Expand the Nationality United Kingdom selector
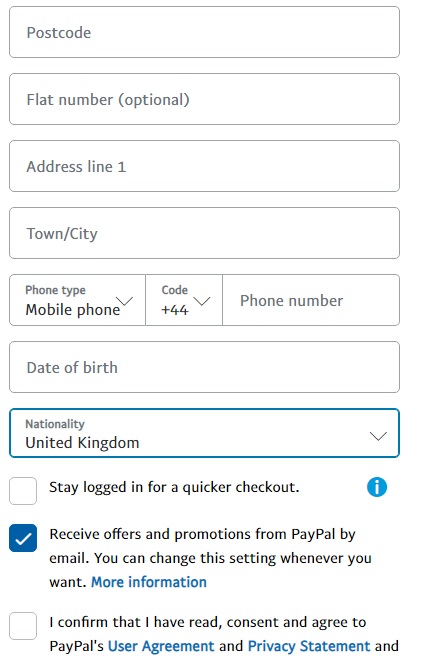Image resolution: width=424 pixels, height=661 pixels. [204, 433]
